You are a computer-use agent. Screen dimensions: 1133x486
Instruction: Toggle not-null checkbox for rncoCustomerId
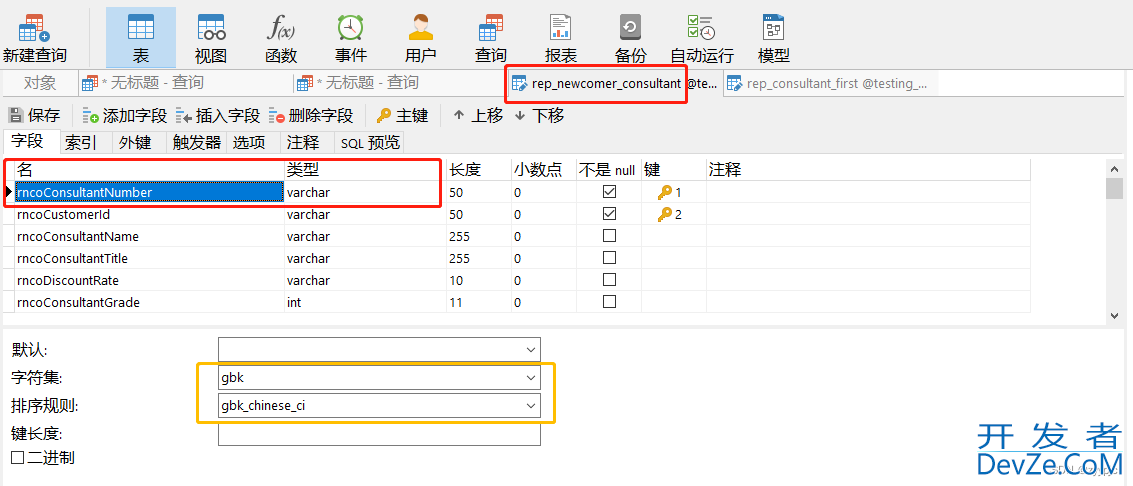609,214
